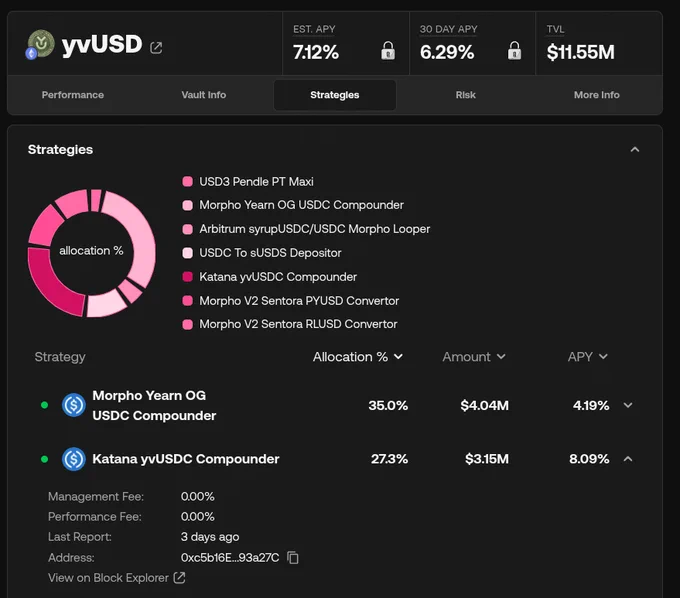Collapse the Strategies section chevron
The height and width of the screenshot is (598, 680).
(x=635, y=150)
